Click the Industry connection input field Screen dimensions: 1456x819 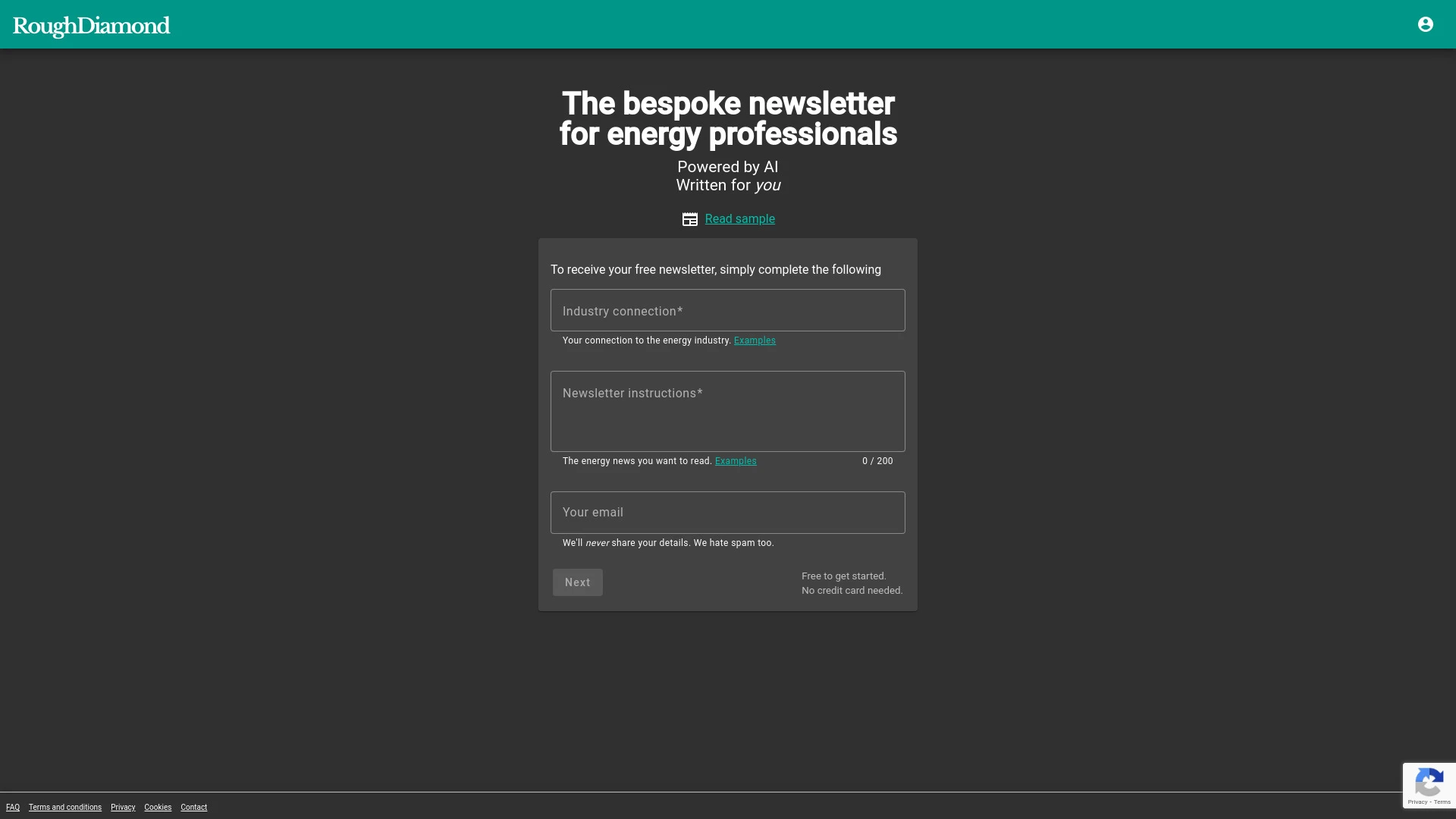pyautogui.click(x=728, y=311)
